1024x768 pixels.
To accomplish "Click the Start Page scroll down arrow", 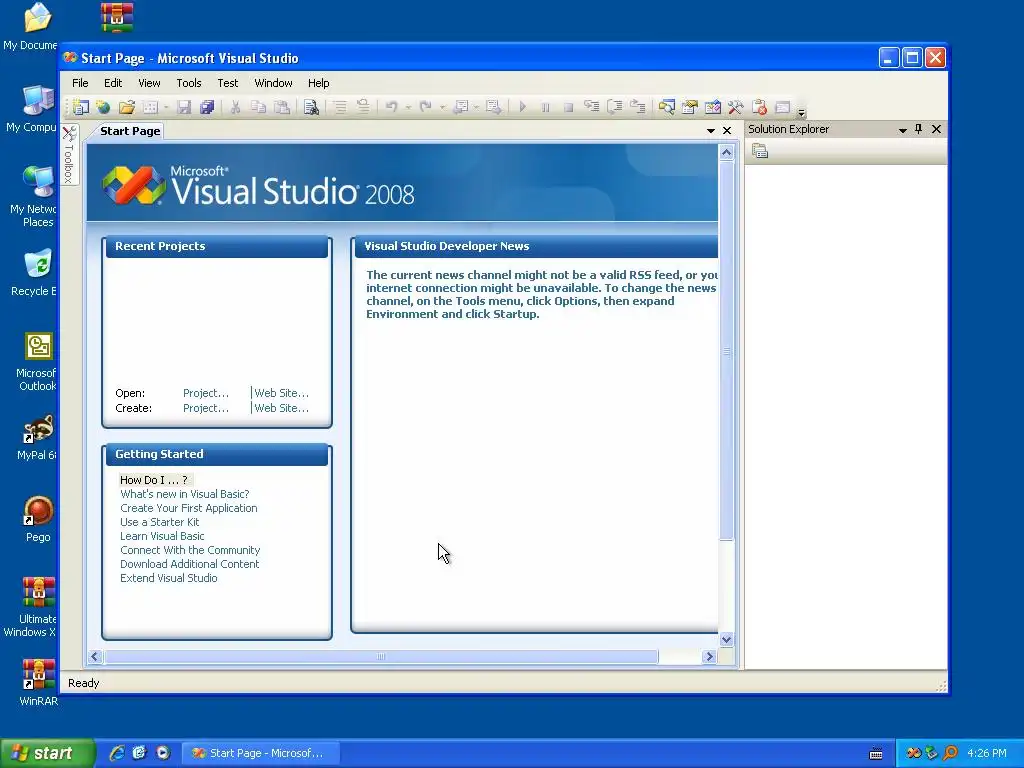I will pyautogui.click(x=726, y=639).
